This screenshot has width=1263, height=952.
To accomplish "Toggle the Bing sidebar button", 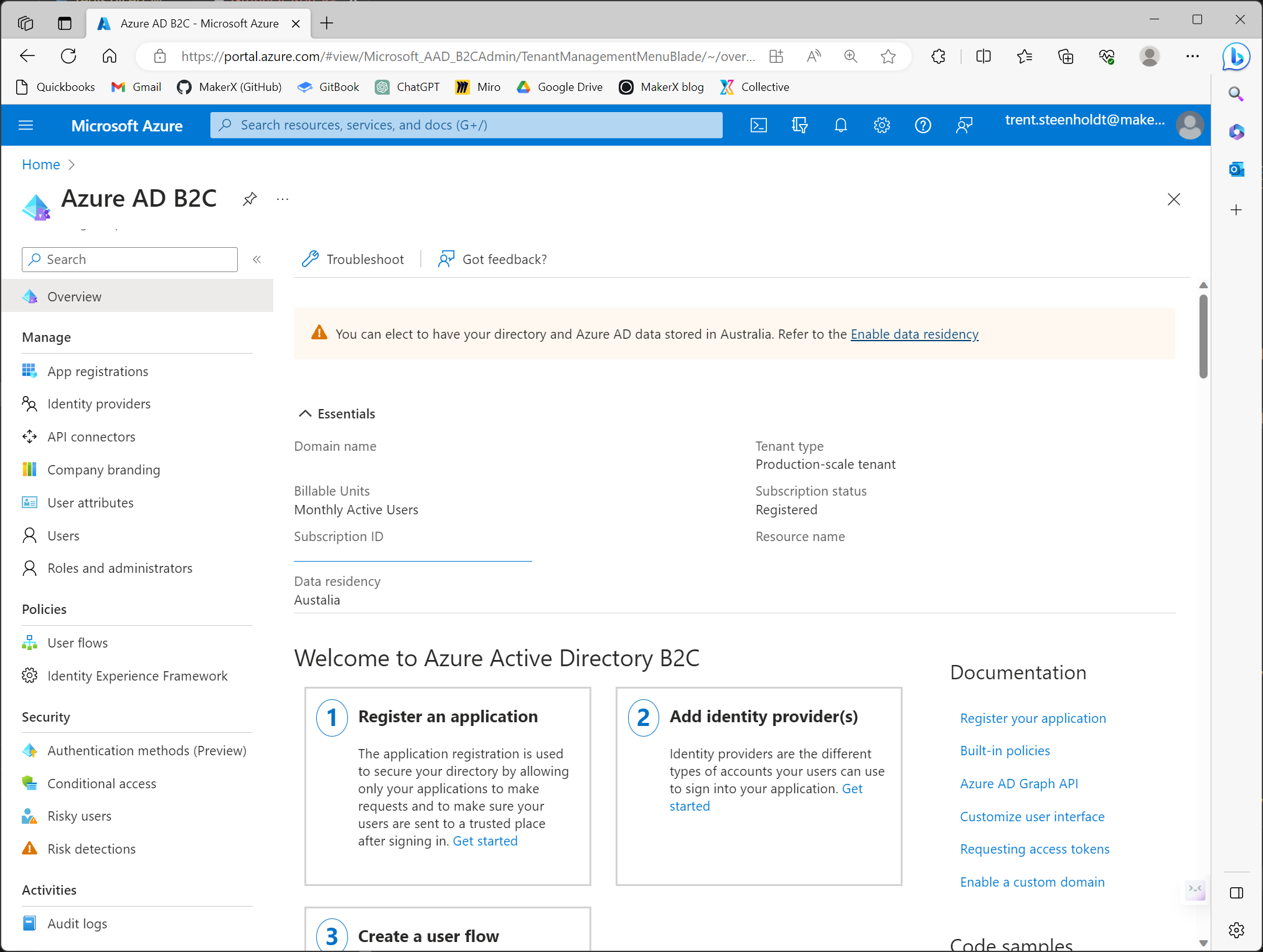I will pos(1237,57).
